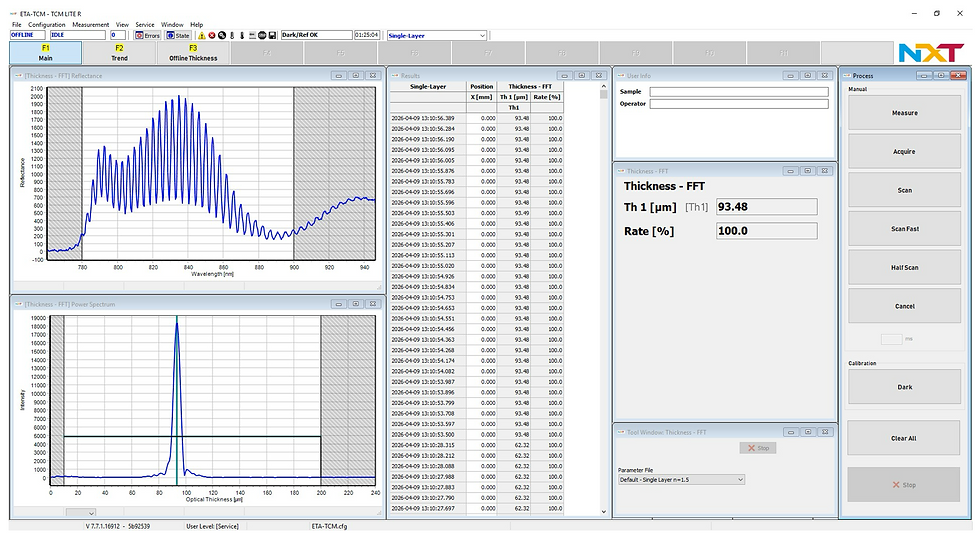The height and width of the screenshot is (538, 980).
Task: Open the Measurement menu
Action: coord(91,25)
